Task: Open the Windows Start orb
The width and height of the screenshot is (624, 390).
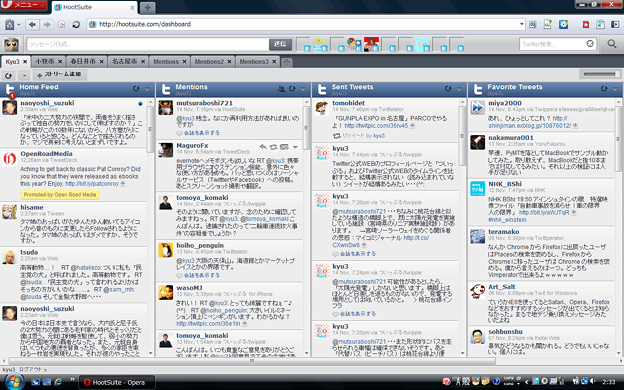Action: pos(14,382)
